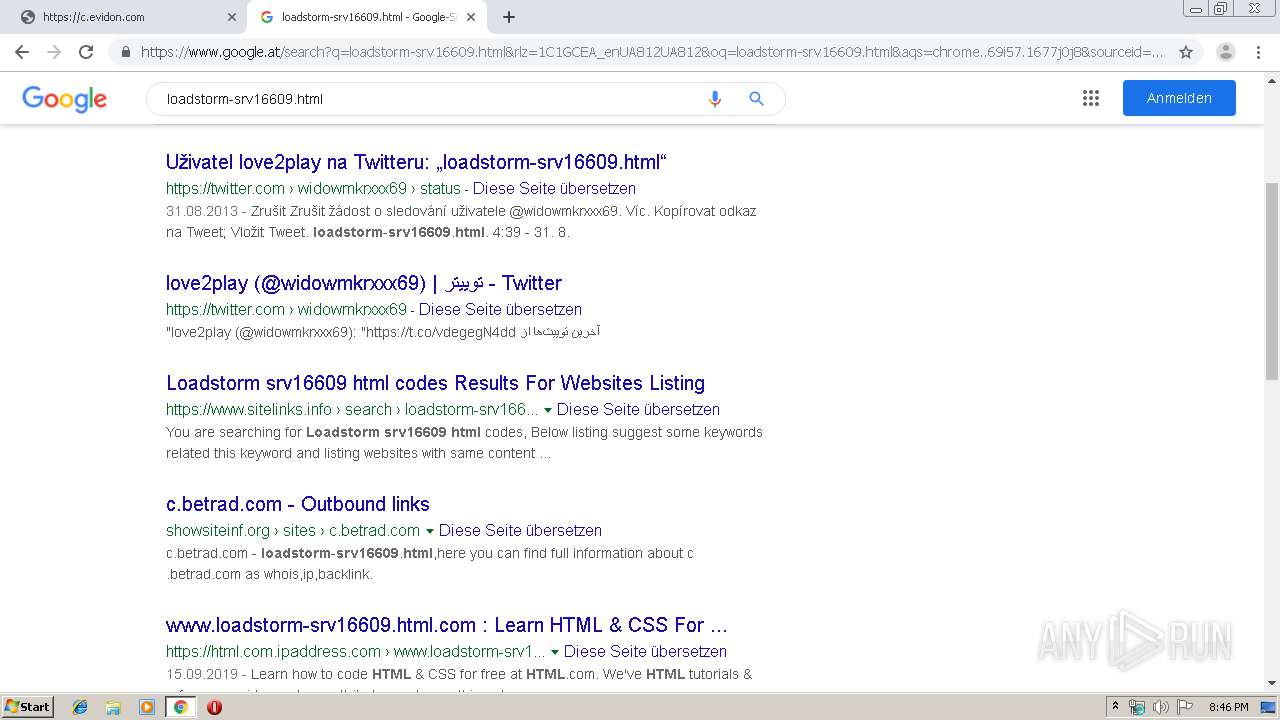Viewport: 1280px width, 720px height.
Task: Expand dropdown arrow beside sitelinks.info URL
Action: point(547,410)
